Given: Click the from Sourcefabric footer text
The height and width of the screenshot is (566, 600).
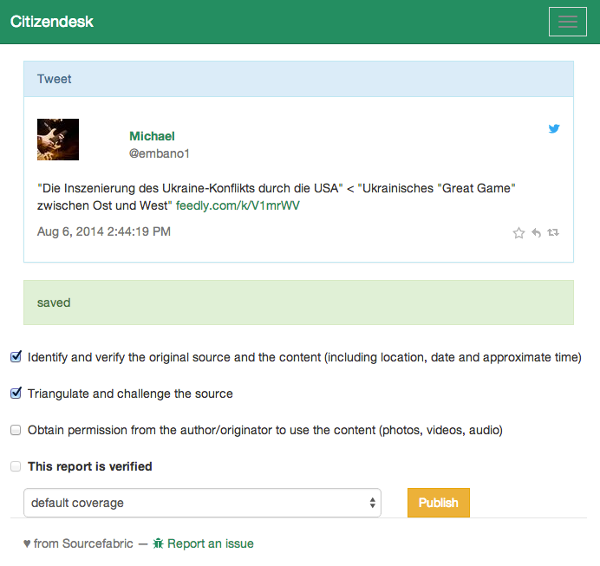Looking at the screenshot, I should pos(83,543).
